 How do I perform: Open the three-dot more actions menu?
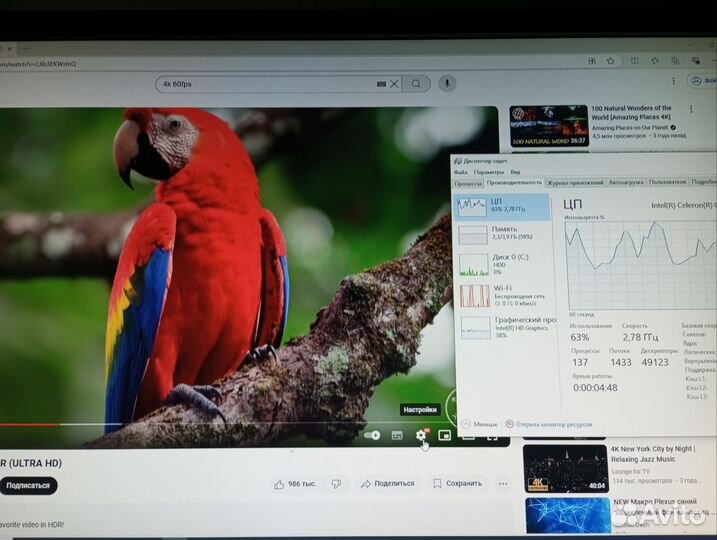tap(502, 484)
